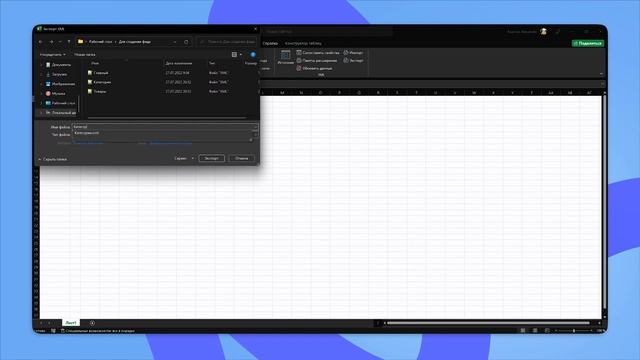Click the Источник XML source button
Screen dimensions: 640x360
[286, 57]
